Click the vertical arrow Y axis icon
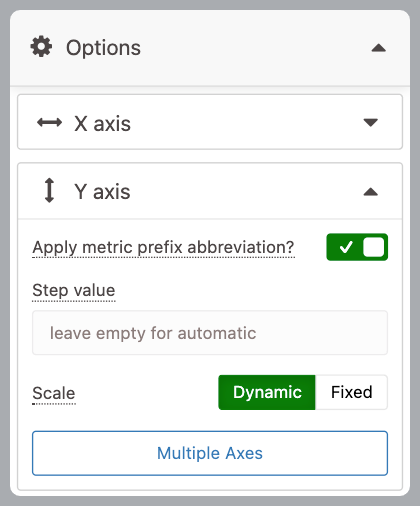 click(49, 191)
